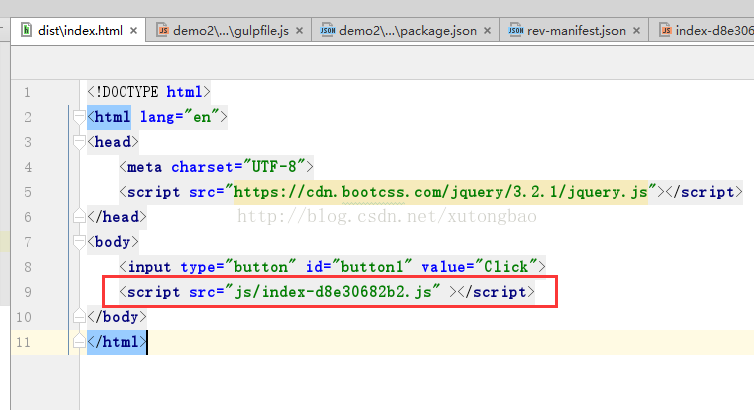754x410 pixels.
Task: Click the meta charset="UTF-8" tag
Action: (x=216, y=167)
